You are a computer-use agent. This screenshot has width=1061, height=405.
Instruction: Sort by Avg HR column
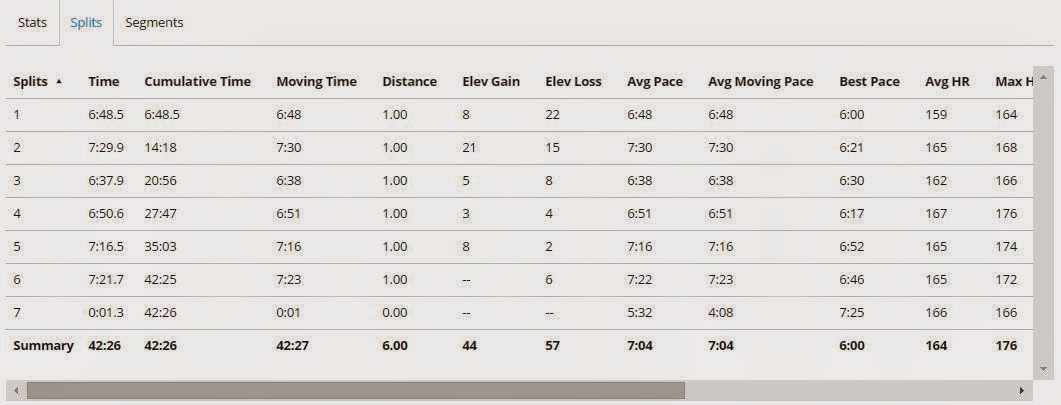[946, 82]
